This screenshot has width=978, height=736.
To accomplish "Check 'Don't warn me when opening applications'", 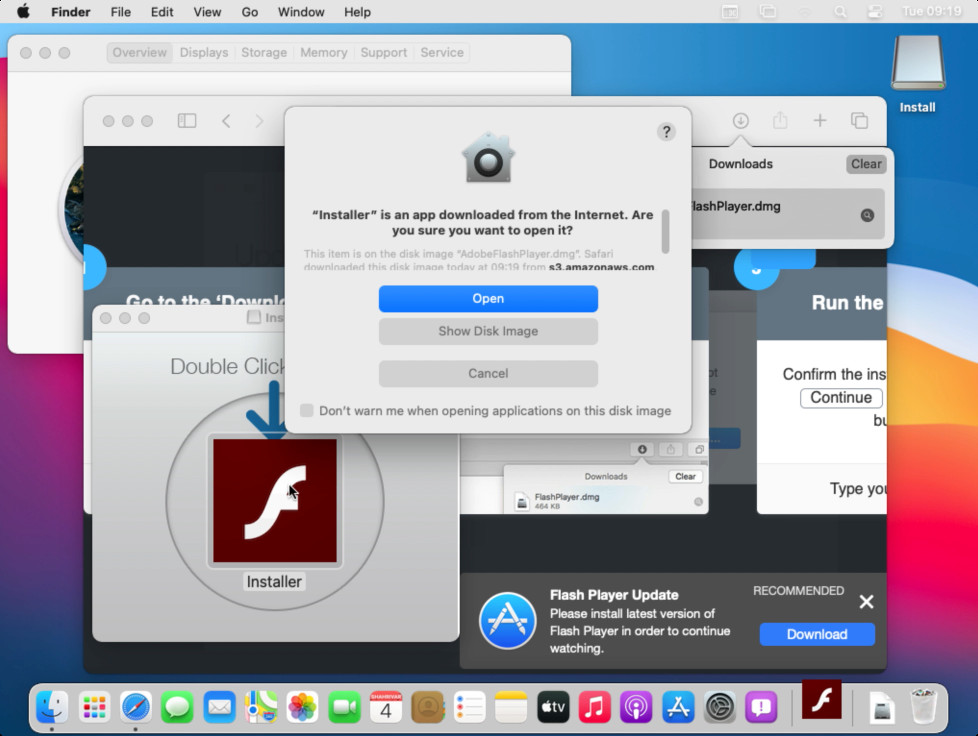I will pos(307,411).
